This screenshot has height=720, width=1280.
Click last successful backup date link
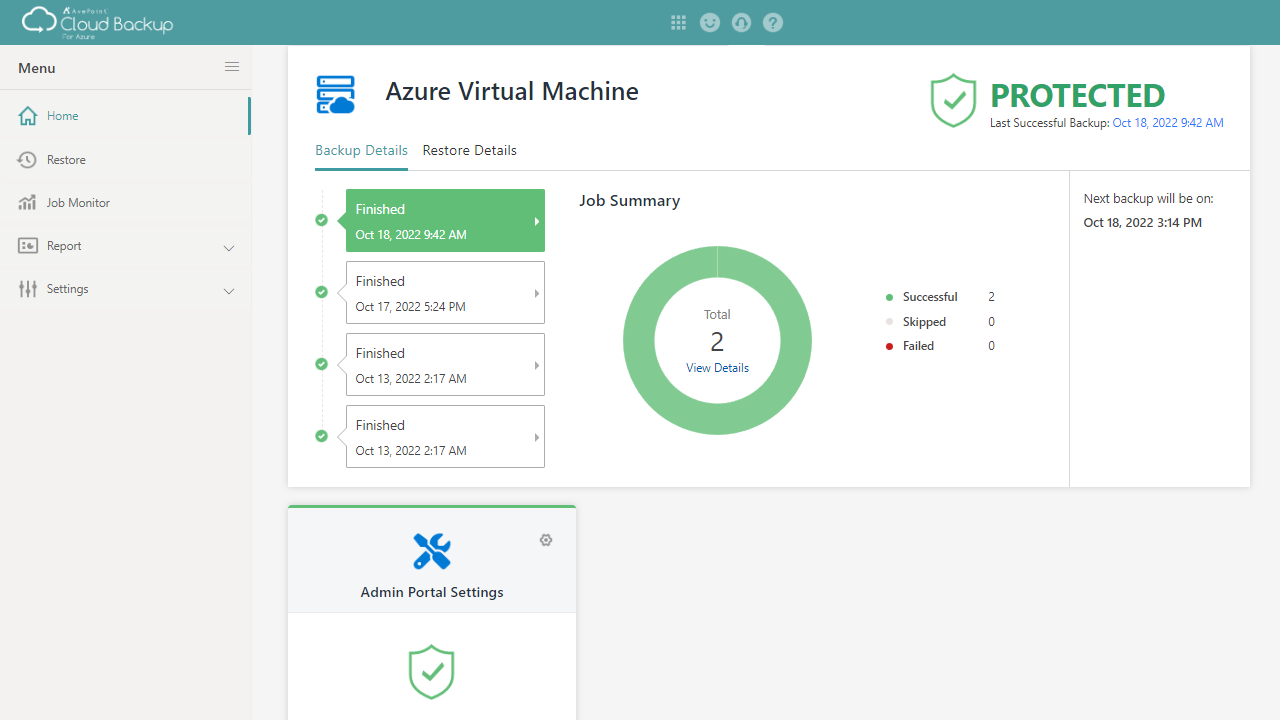coord(1168,123)
